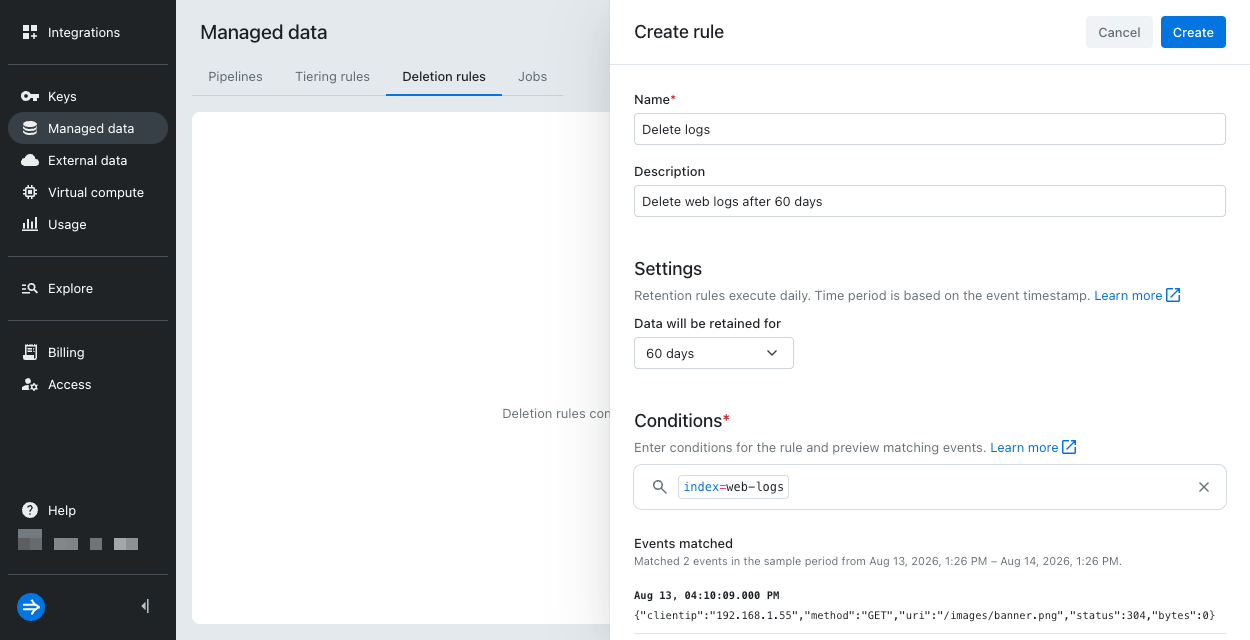This screenshot has width=1250, height=640.
Task: Select the Deletion rules tab
Action: pyautogui.click(x=444, y=76)
